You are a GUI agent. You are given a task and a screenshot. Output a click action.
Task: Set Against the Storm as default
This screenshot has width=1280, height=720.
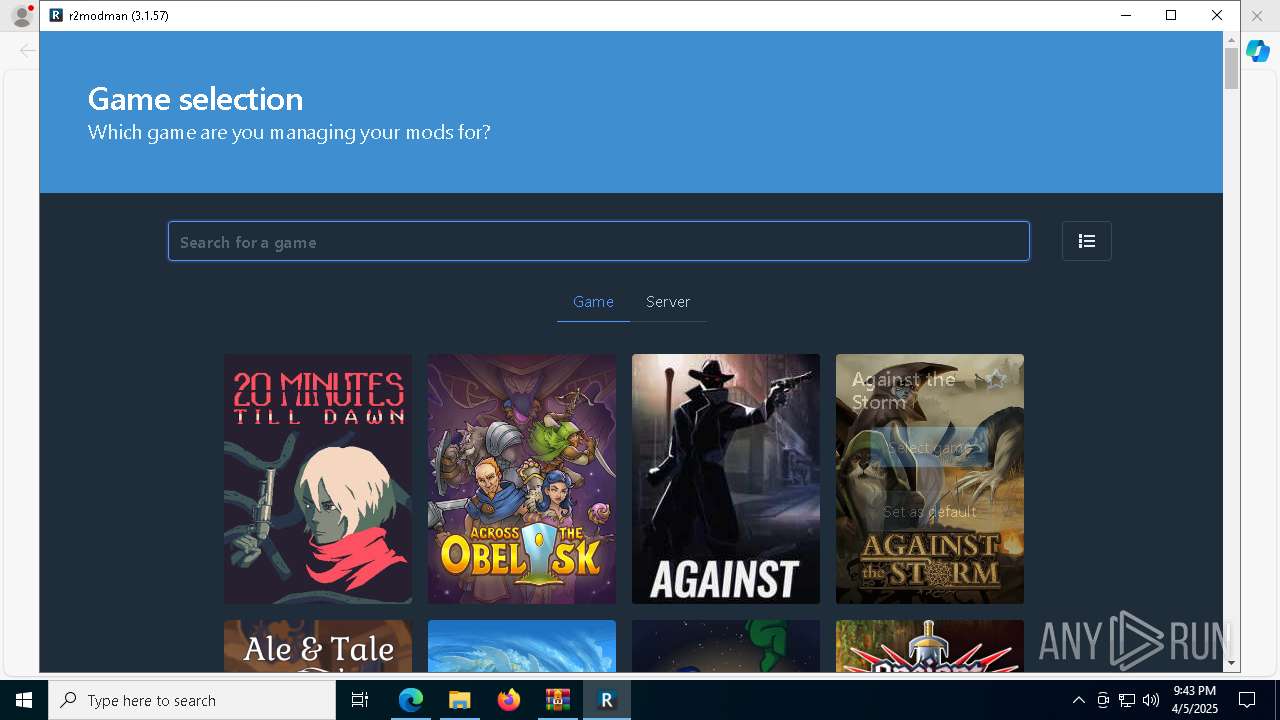tap(929, 512)
